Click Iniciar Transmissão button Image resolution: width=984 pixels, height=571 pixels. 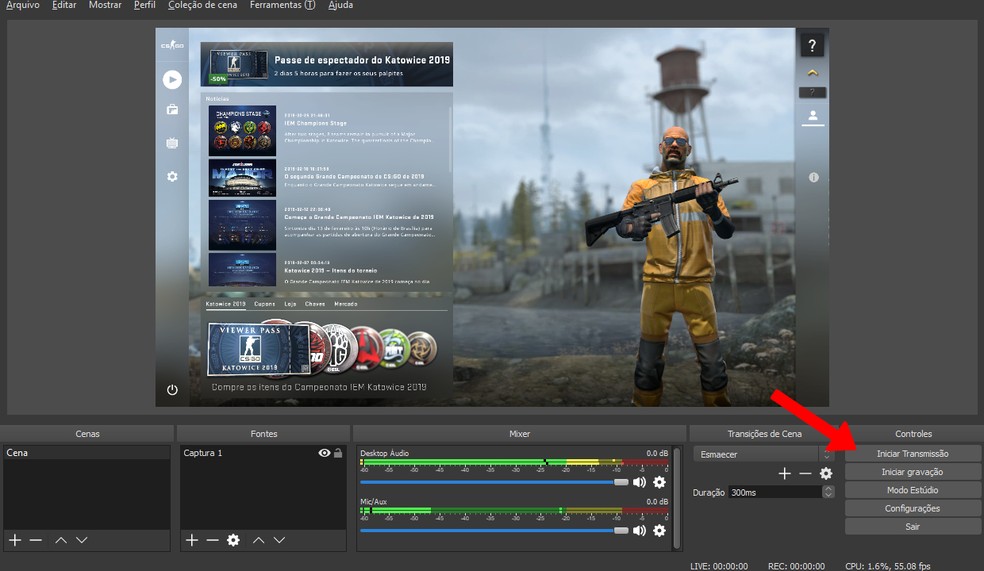(912, 453)
